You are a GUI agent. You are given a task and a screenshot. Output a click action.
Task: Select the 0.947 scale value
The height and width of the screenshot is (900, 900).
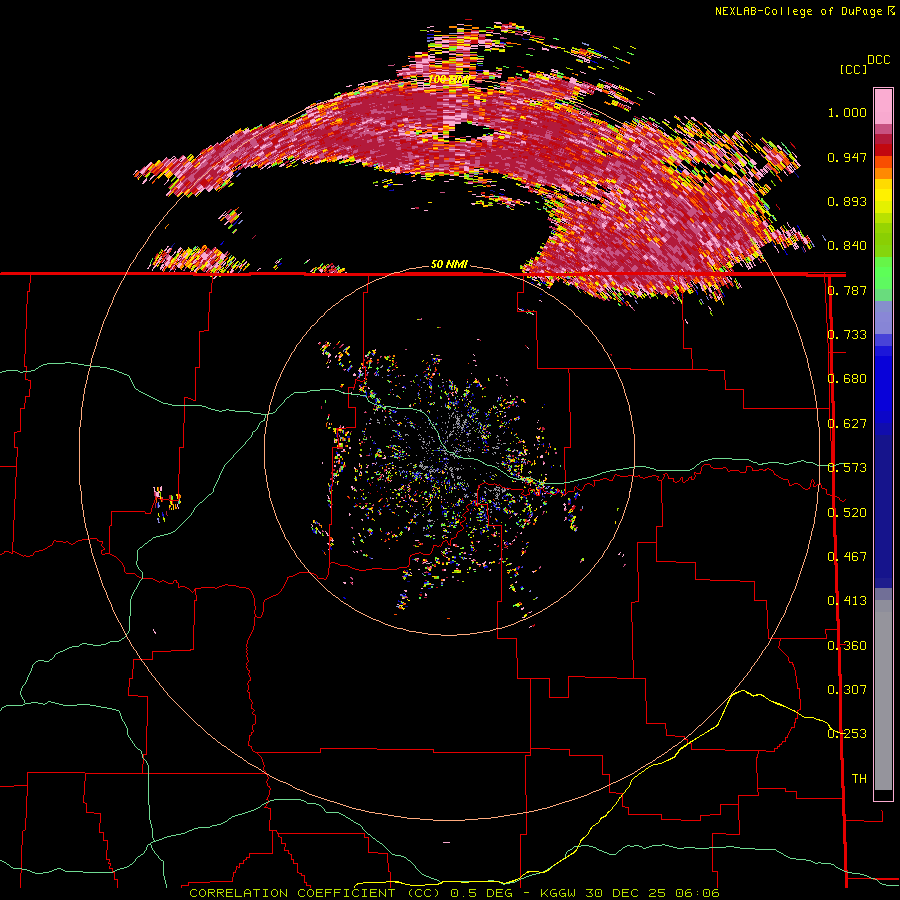click(847, 157)
